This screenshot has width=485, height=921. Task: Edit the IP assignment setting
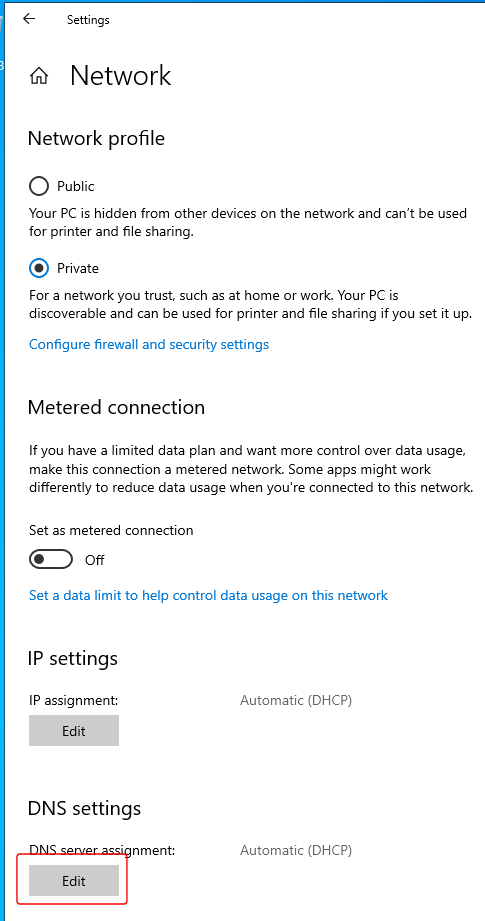coord(74,731)
